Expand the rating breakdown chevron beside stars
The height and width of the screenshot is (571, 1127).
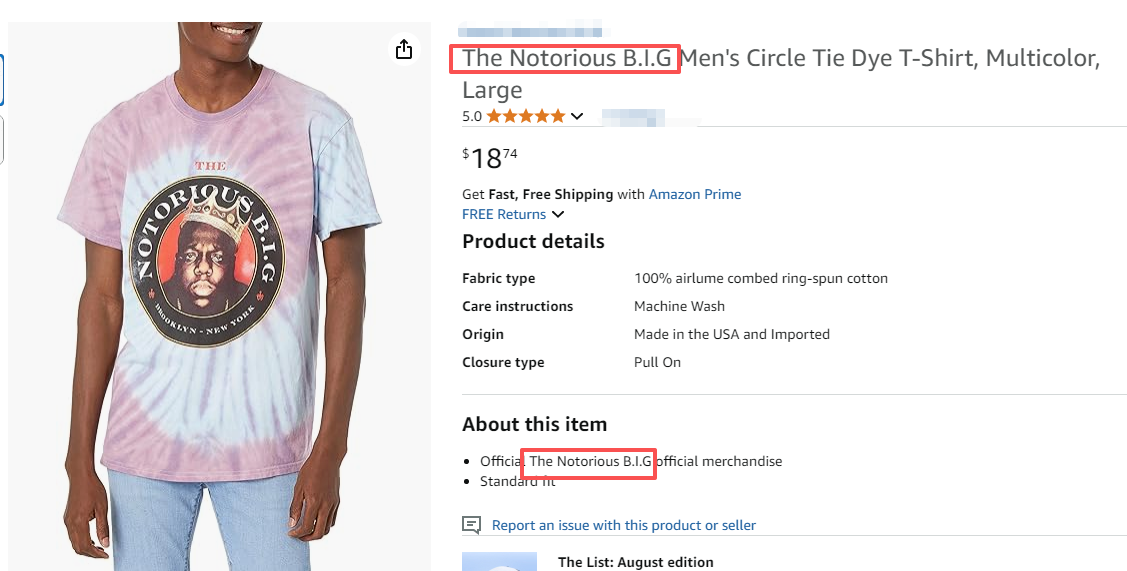[577, 116]
